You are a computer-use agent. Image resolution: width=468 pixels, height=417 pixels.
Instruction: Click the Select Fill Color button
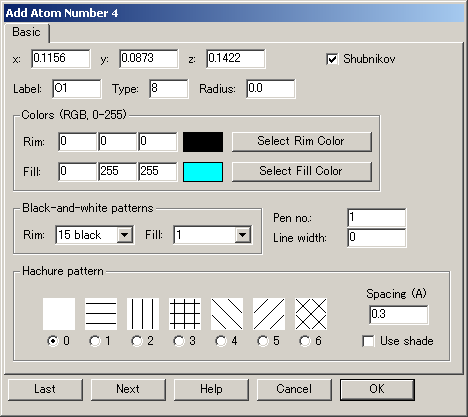(302, 171)
